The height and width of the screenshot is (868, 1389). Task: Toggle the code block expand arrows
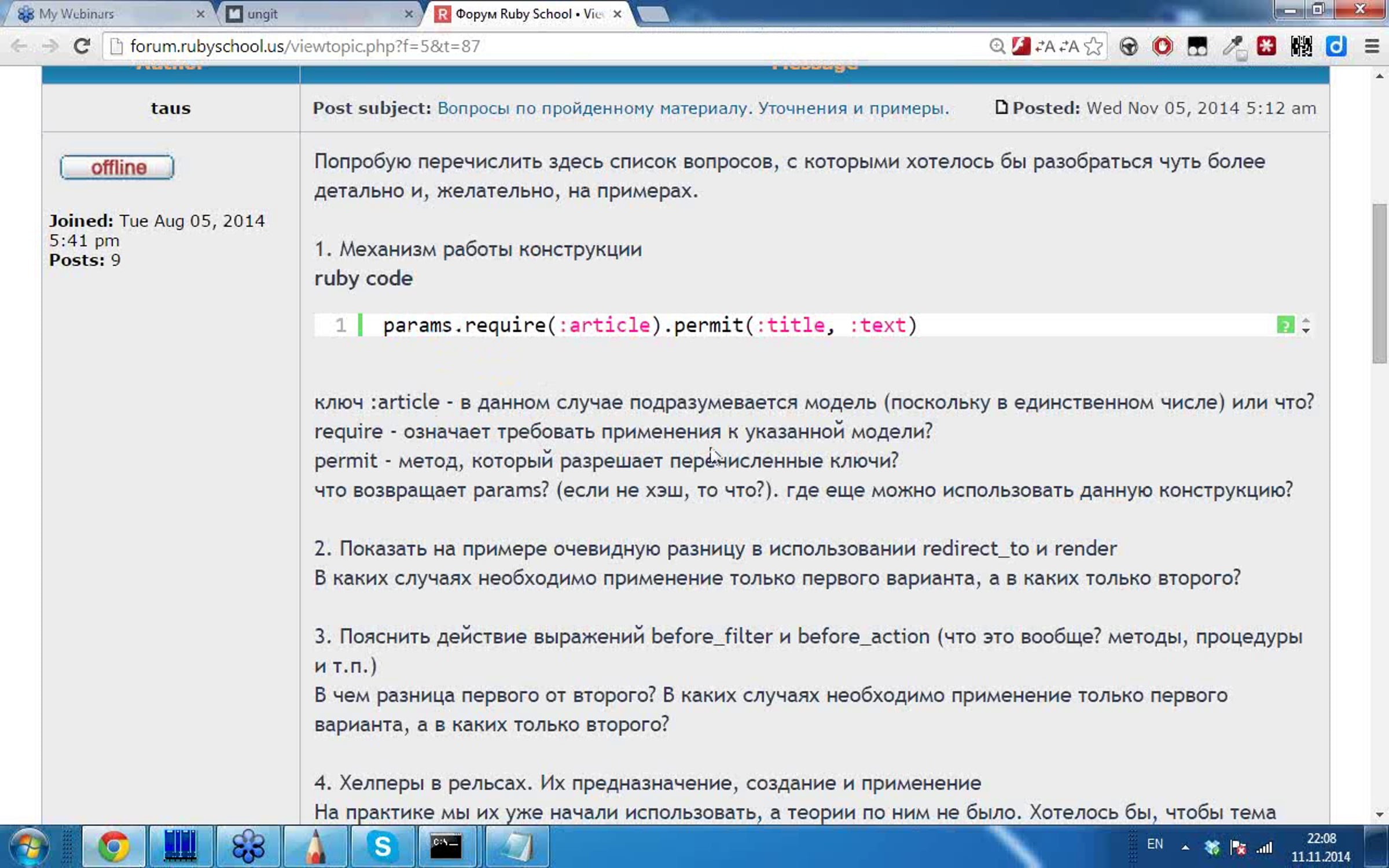pyautogui.click(x=1306, y=325)
